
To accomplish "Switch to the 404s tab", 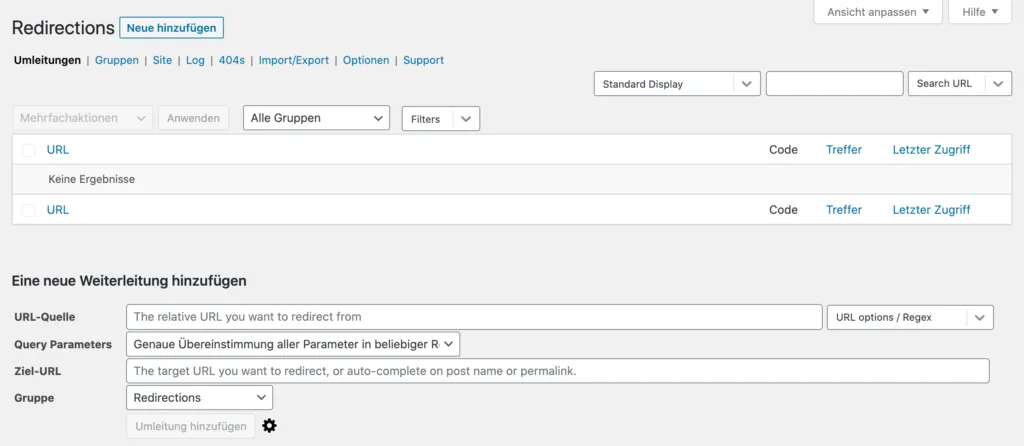I will (232, 60).
